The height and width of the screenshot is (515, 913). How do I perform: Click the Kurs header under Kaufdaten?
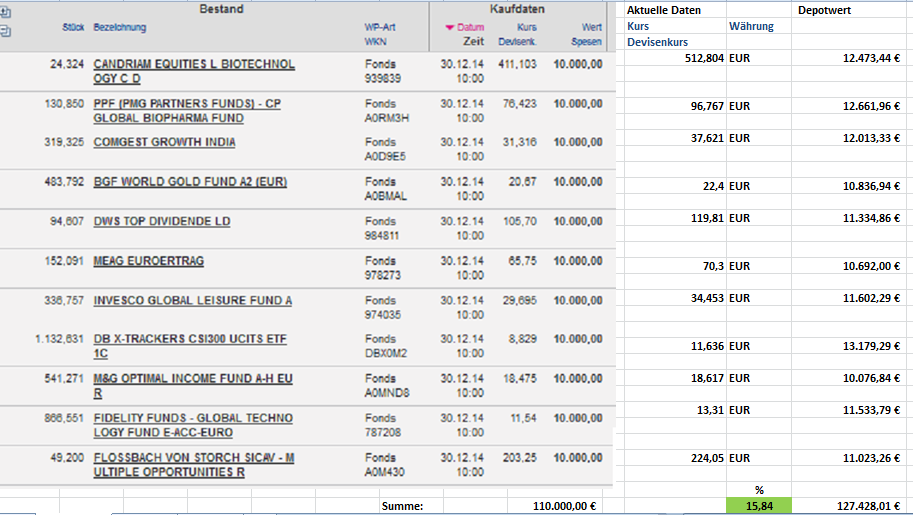(x=526, y=27)
